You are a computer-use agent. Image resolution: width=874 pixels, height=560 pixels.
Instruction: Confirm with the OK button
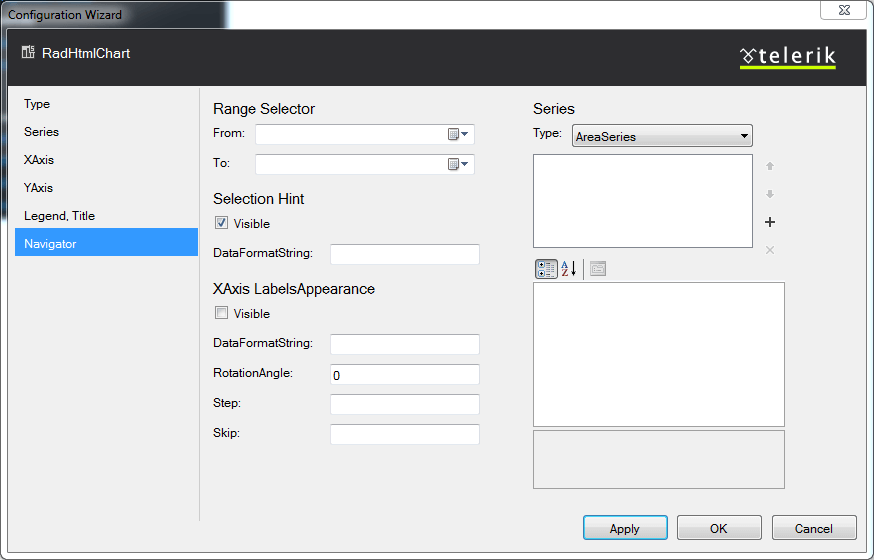click(719, 528)
